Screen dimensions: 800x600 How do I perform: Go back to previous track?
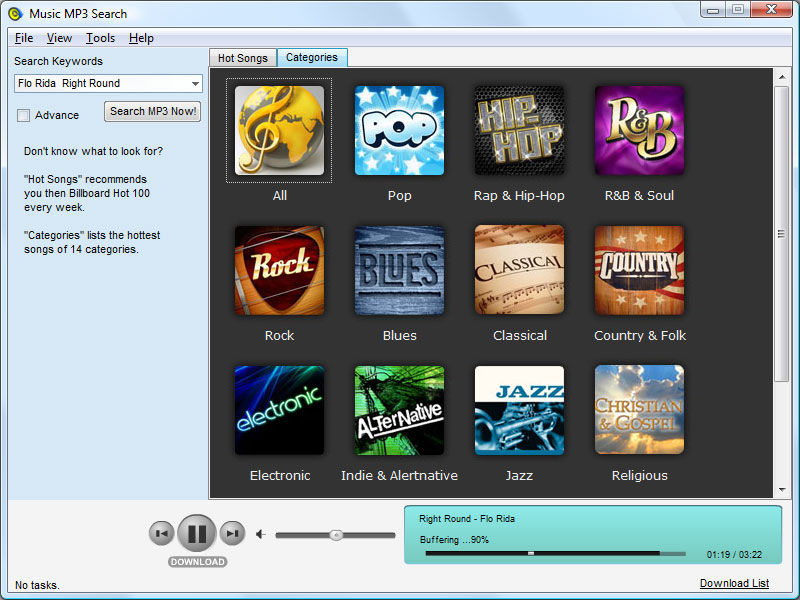(161, 534)
